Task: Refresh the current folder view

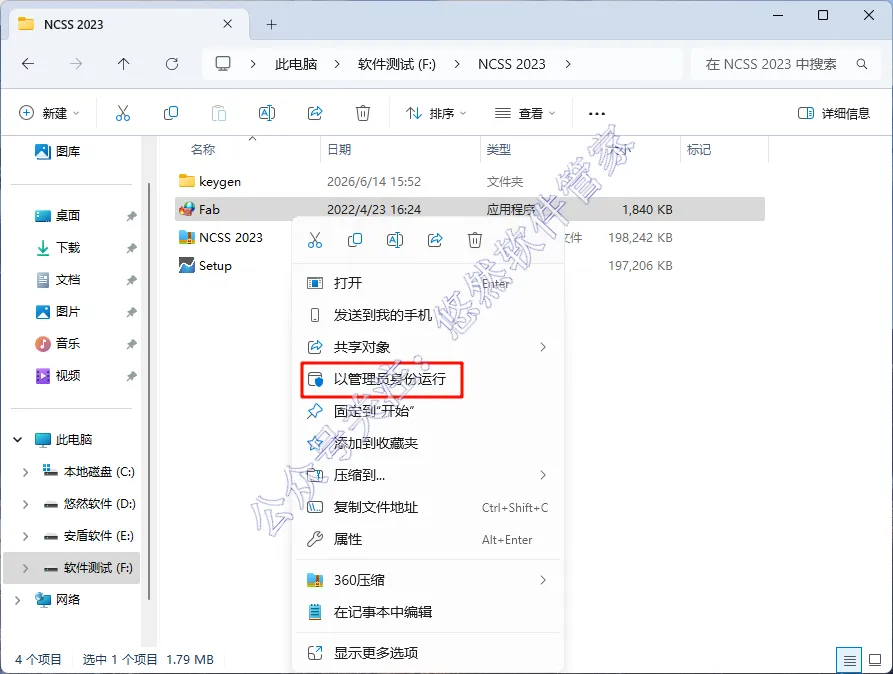Action: point(172,64)
